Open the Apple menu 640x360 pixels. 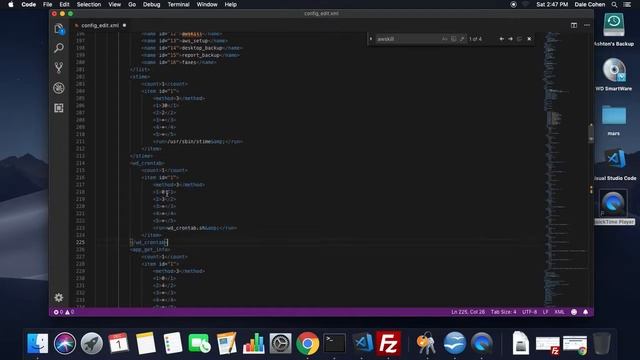(x=11, y=4)
